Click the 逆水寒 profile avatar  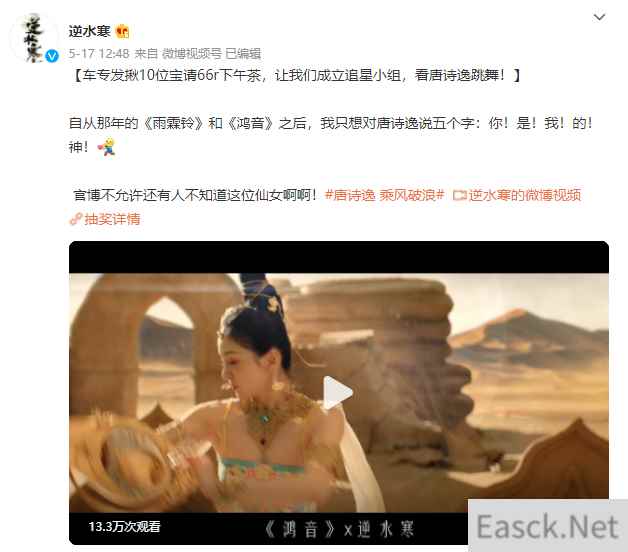[x=34, y=38]
